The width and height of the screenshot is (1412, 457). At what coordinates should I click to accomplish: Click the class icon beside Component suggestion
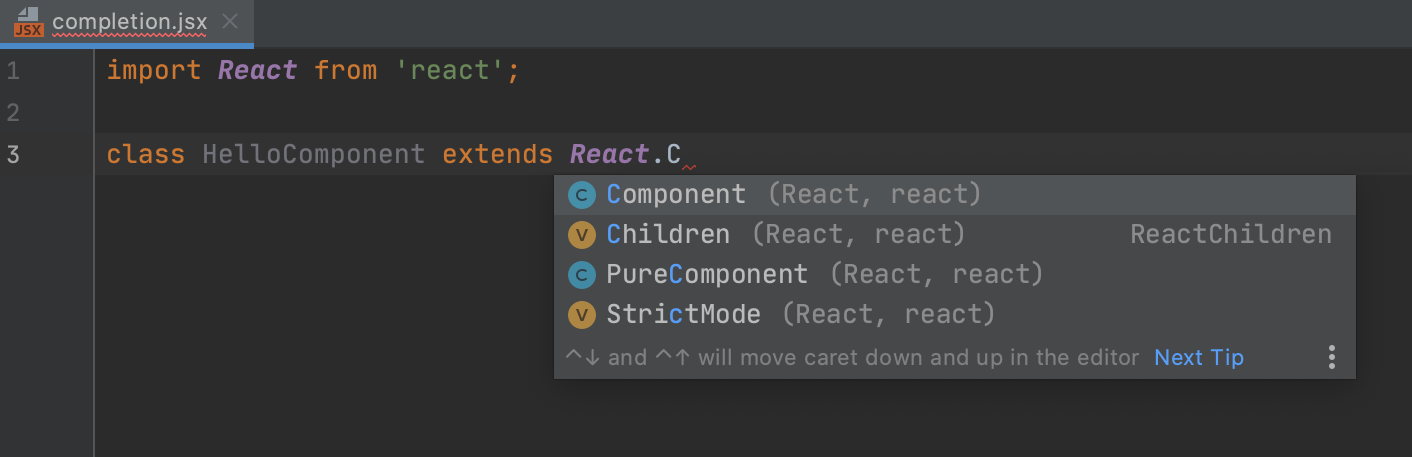click(581, 195)
